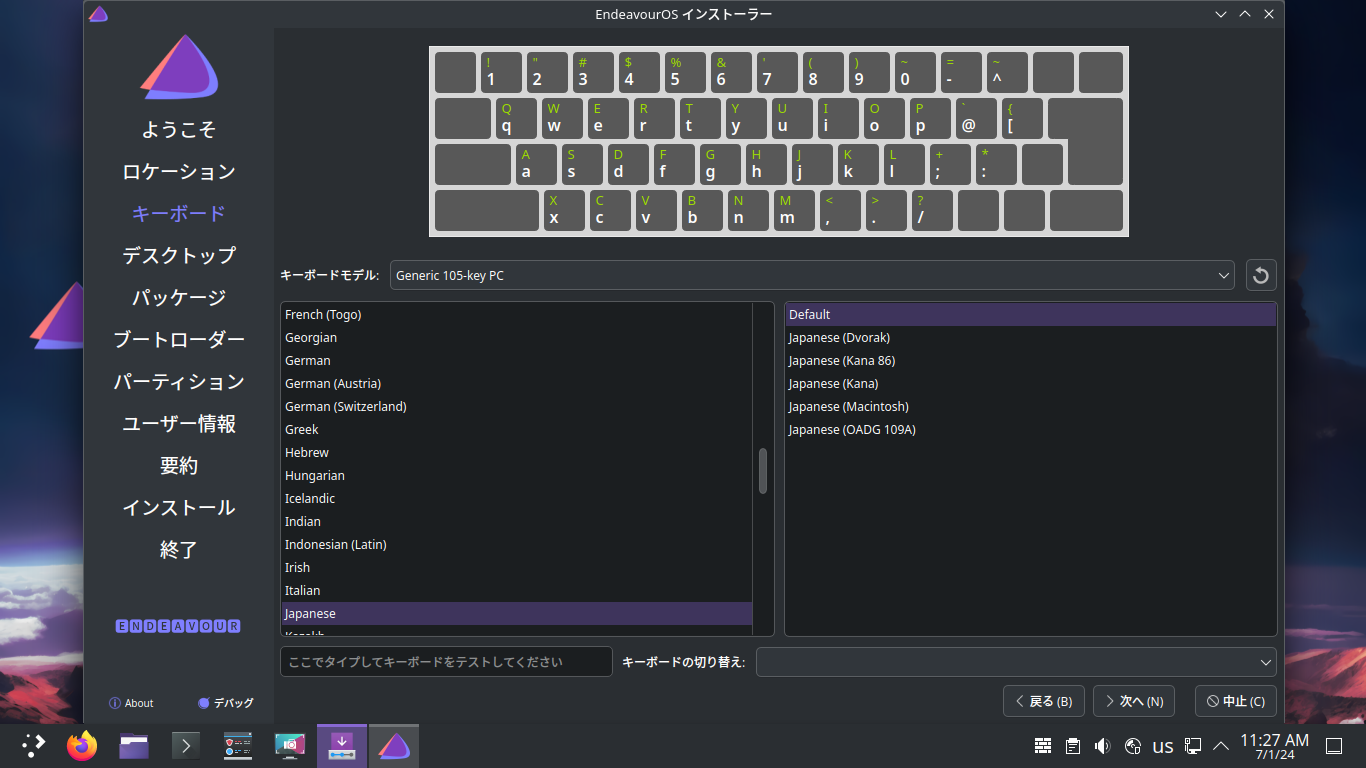Select Japanese (Kana) variant

coord(1030,384)
